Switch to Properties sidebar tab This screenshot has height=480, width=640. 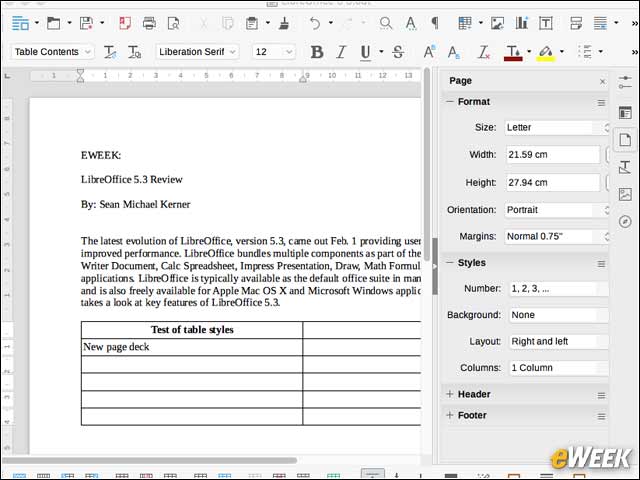(625, 113)
